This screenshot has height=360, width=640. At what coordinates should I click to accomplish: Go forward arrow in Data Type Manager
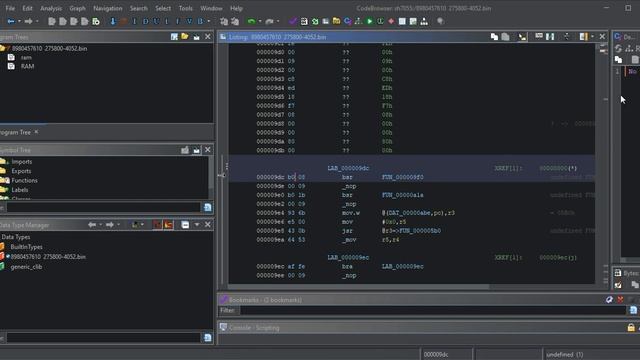[x=109, y=224]
